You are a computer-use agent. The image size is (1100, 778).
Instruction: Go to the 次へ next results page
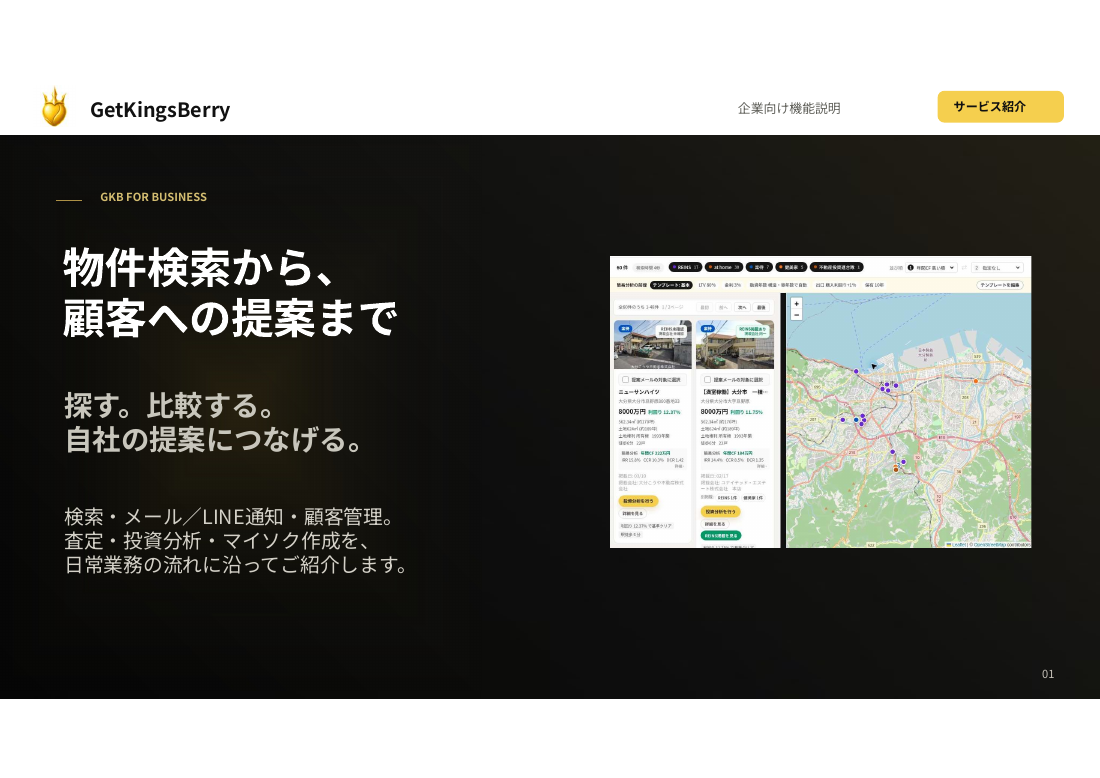point(742,307)
